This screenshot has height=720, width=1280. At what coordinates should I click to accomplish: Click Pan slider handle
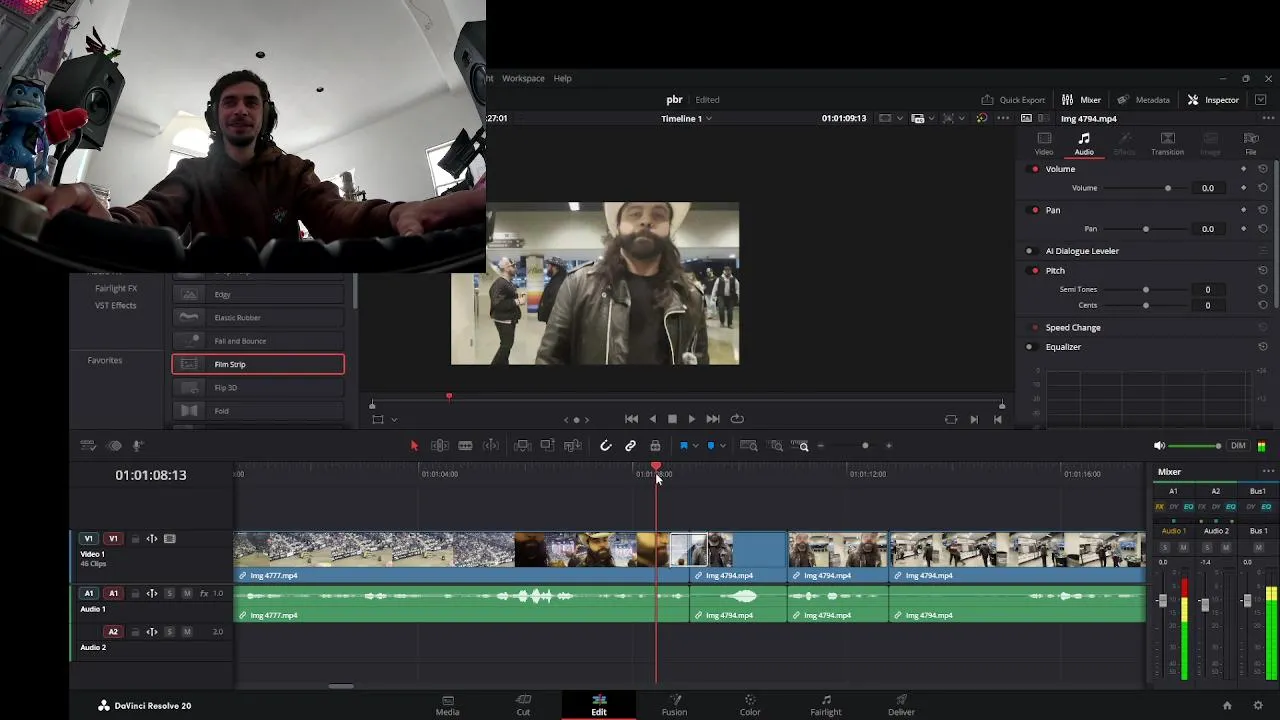tap(1146, 229)
